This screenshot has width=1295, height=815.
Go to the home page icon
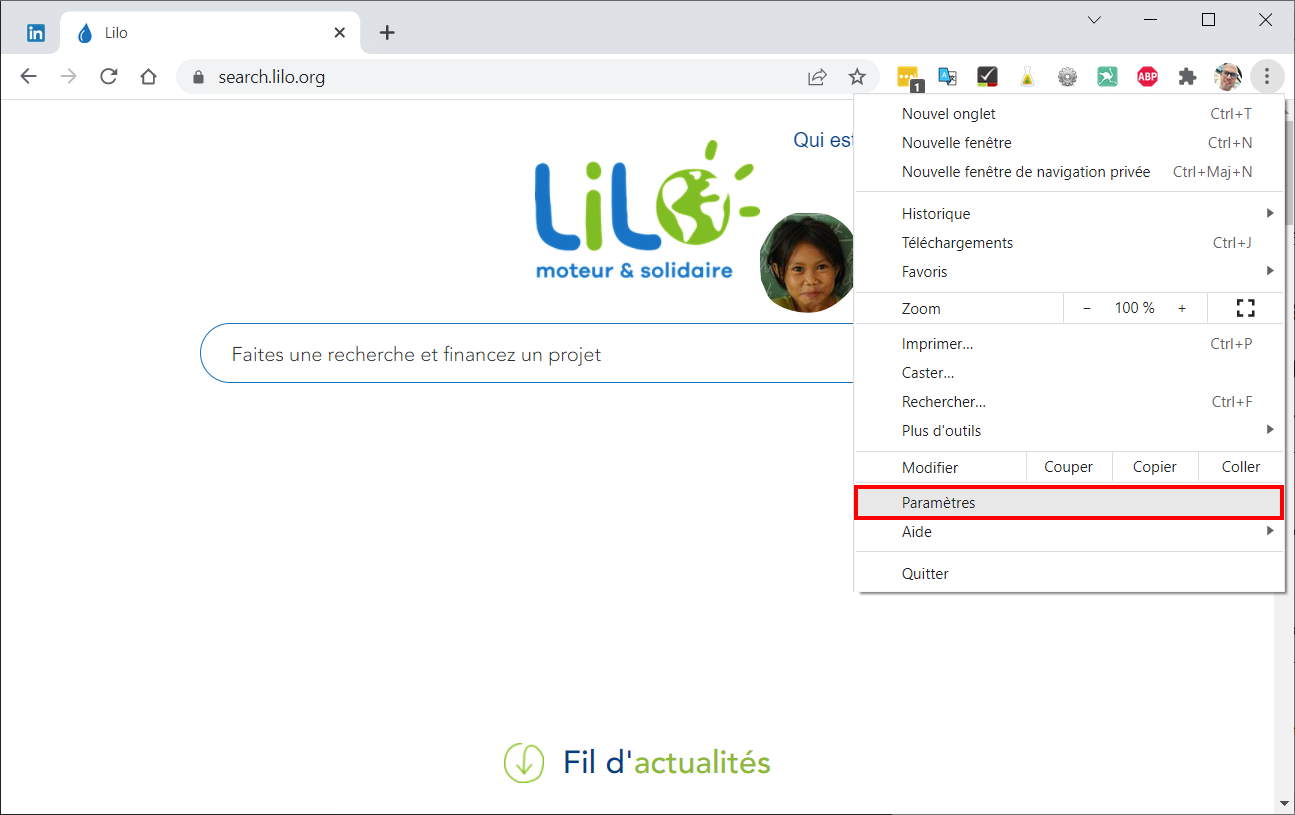point(148,77)
